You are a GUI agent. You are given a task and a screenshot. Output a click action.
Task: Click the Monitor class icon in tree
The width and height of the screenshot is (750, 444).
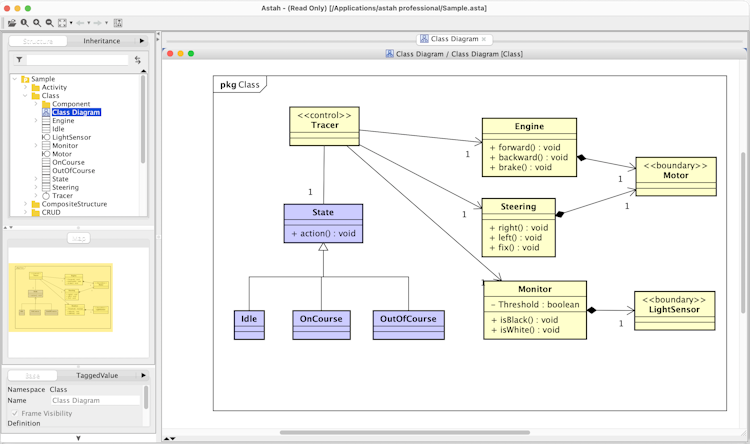(x=46, y=145)
